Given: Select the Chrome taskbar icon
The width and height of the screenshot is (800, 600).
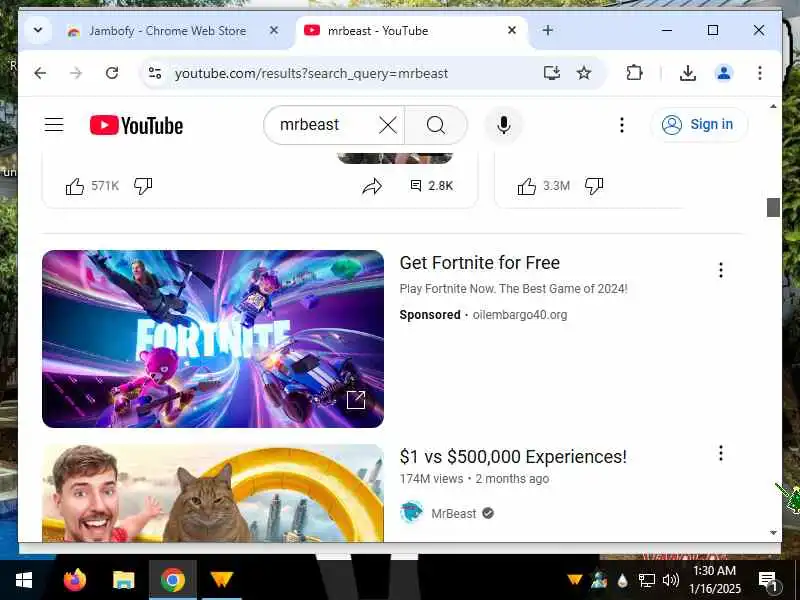Looking at the screenshot, I should coord(172,580).
